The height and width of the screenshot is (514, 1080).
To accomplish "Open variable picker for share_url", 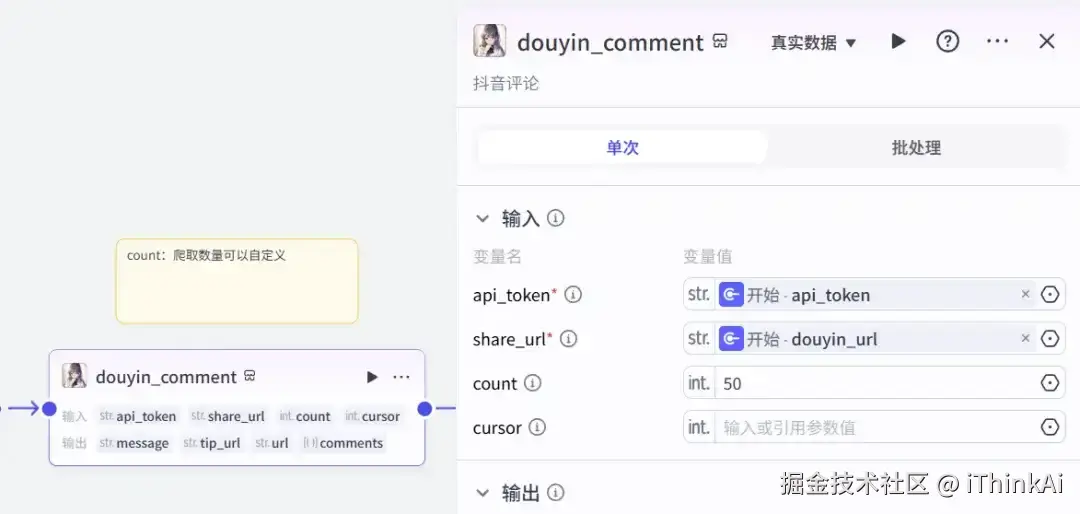I will (1050, 339).
